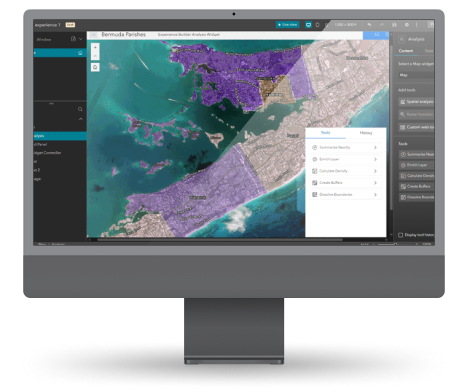Switch to the History tab
Viewport: 465px width, 392px height.
[366, 133]
